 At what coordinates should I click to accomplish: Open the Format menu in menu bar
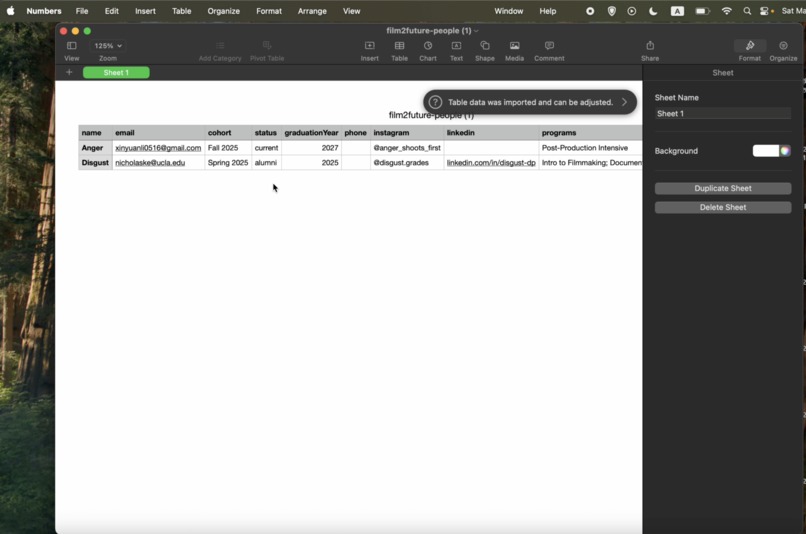[x=269, y=11]
